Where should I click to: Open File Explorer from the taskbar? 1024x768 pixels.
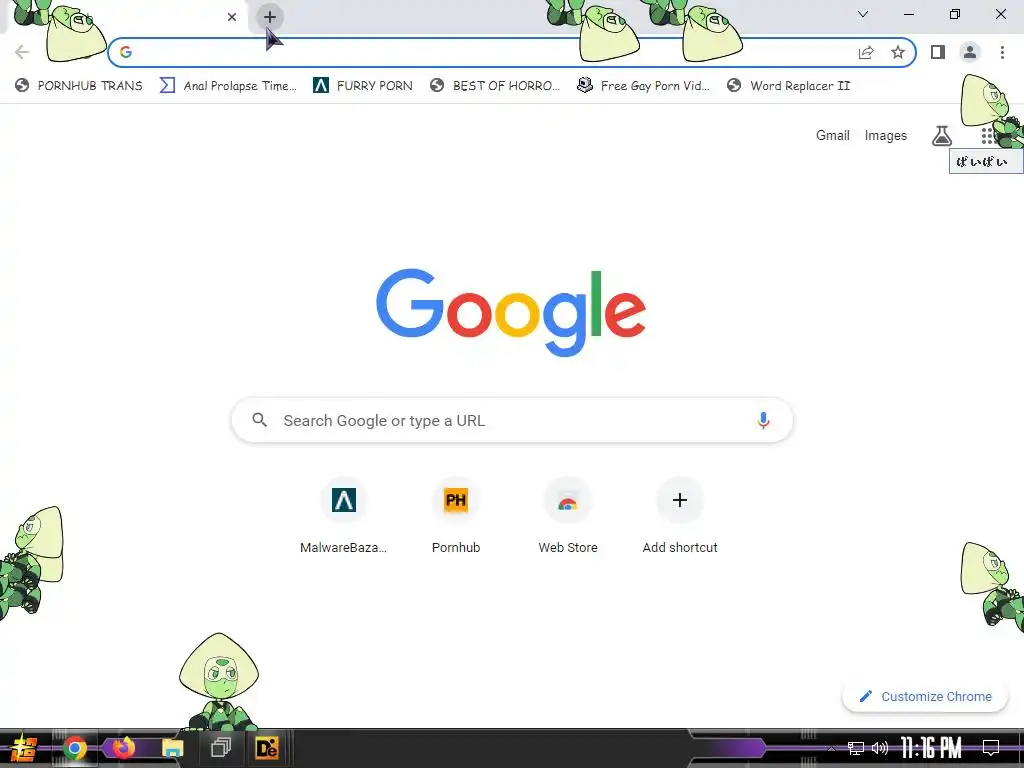(172, 748)
